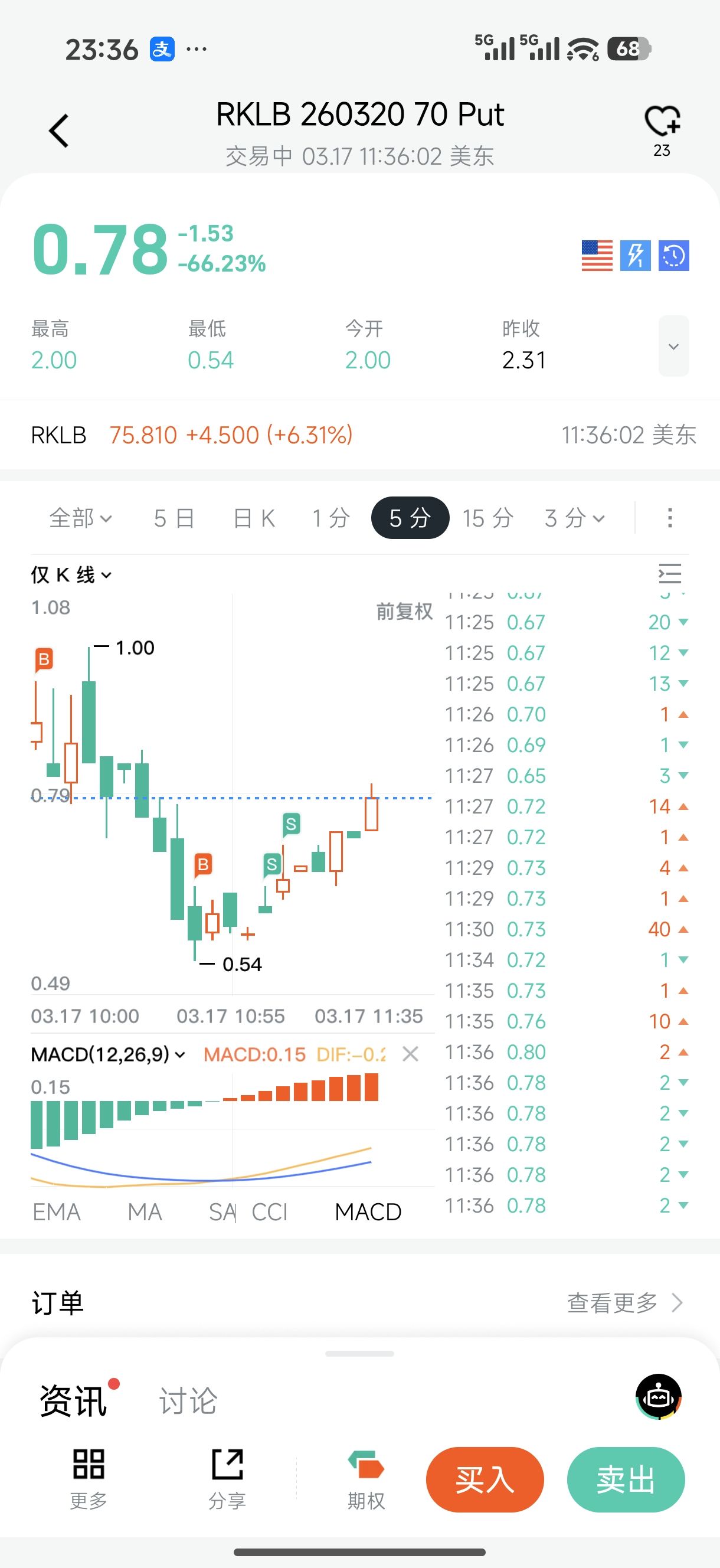Expand the 全部 timeframe dropdown
Image resolution: width=720 pixels, height=1568 pixels.
[80, 518]
